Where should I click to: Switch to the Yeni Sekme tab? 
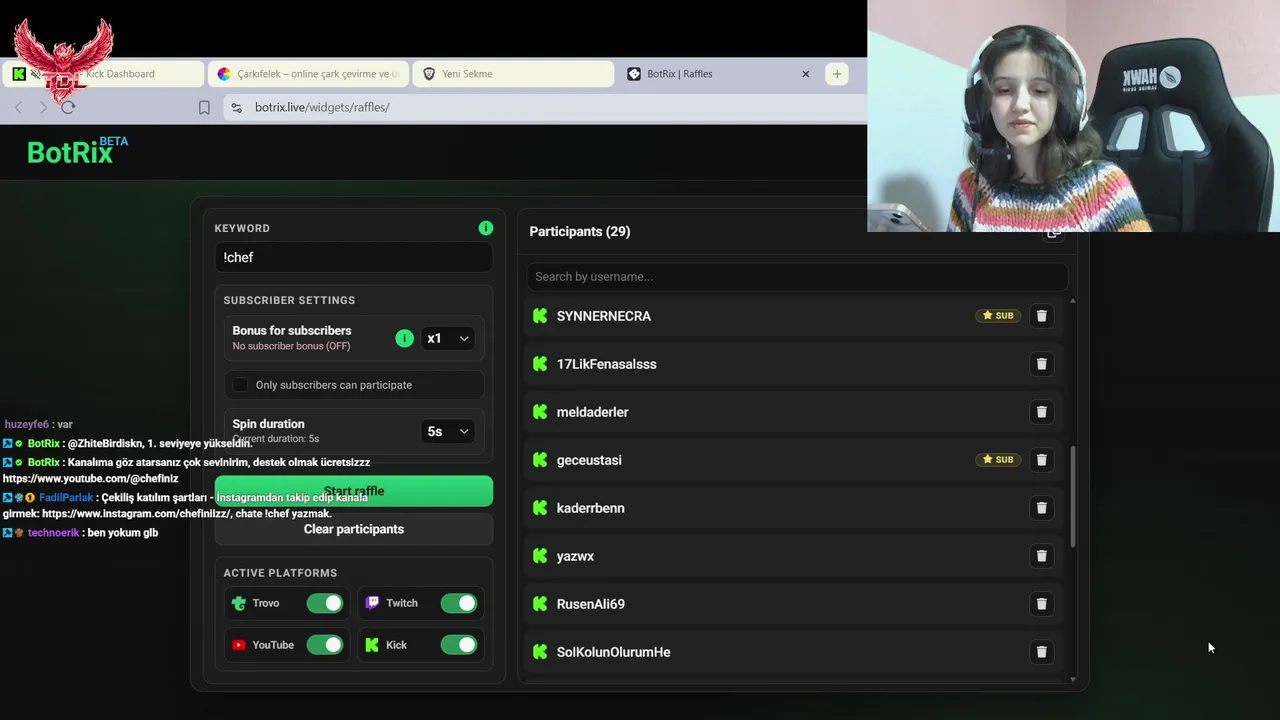click(x=513, y=74)
